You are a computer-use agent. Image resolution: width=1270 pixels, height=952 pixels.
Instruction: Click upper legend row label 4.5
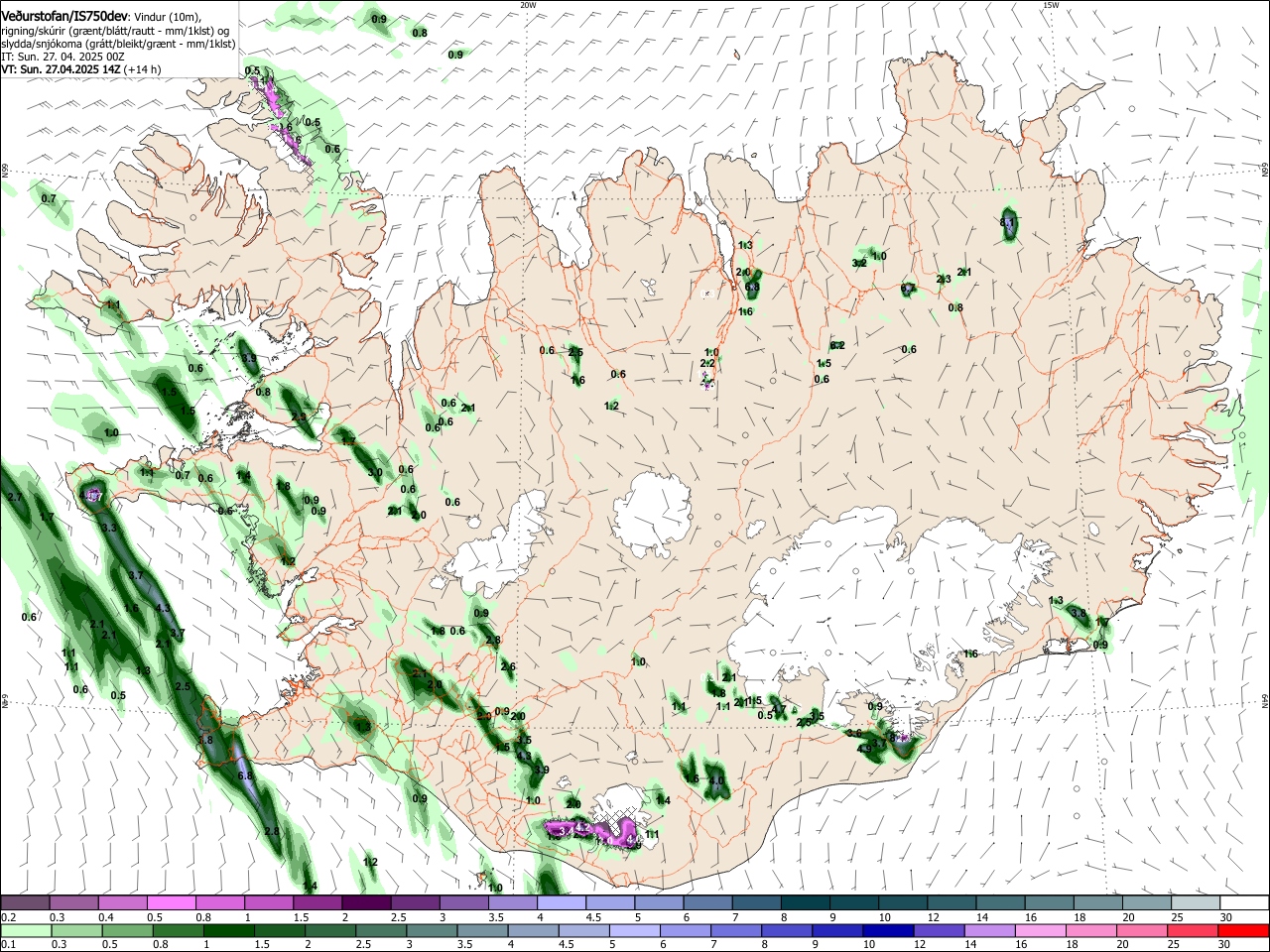click(x=593, y=917)
